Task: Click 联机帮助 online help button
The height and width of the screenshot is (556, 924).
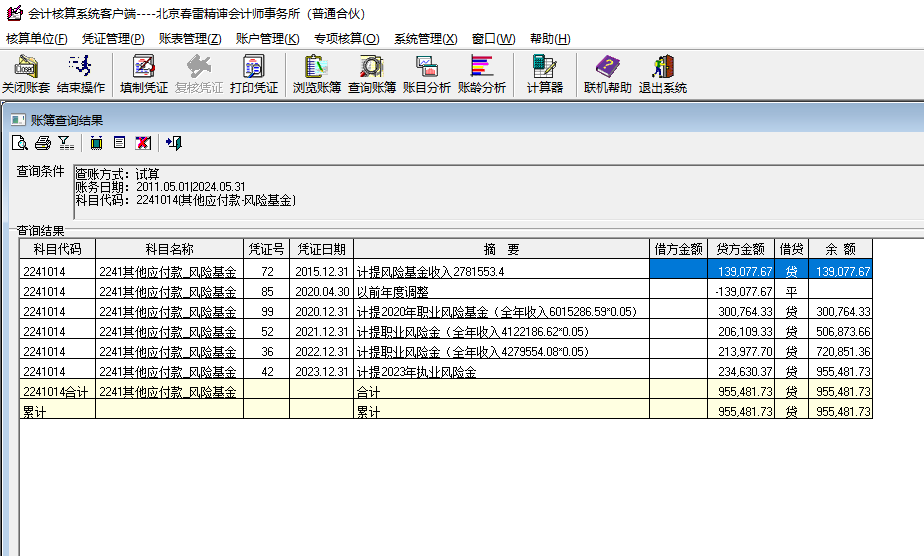Action: coord(608,74)
